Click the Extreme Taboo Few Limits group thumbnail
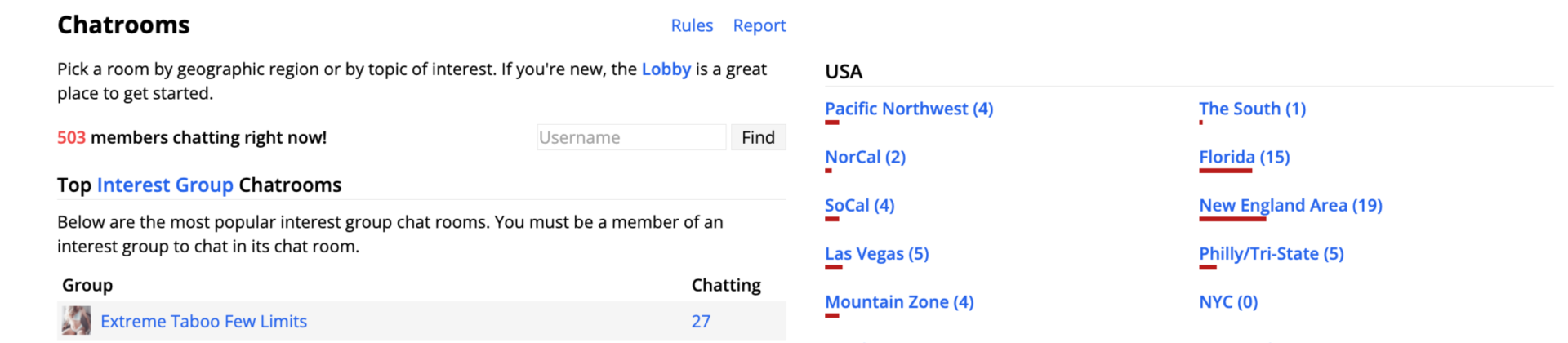Image resolution: width=1568 pixels, height=343 pixels. click(x=76, y=321)
